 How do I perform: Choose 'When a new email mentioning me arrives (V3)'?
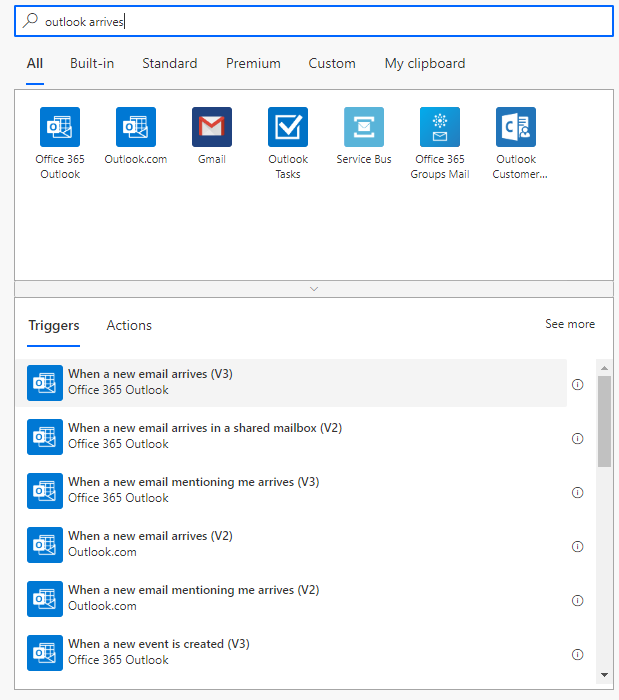click(291, 491)
